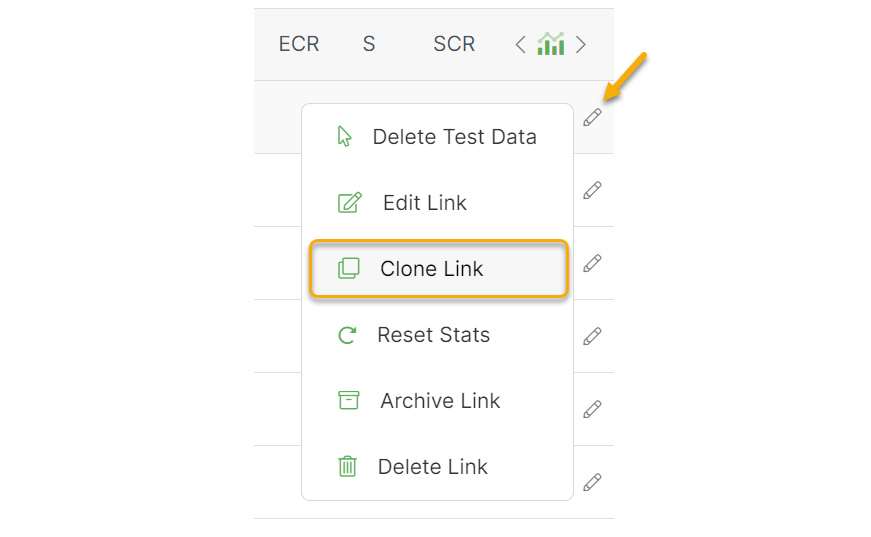This screenshot has height=537, width=871.
Task: Select Delete Test Data from the menu
Action: [x=454, y=137]
